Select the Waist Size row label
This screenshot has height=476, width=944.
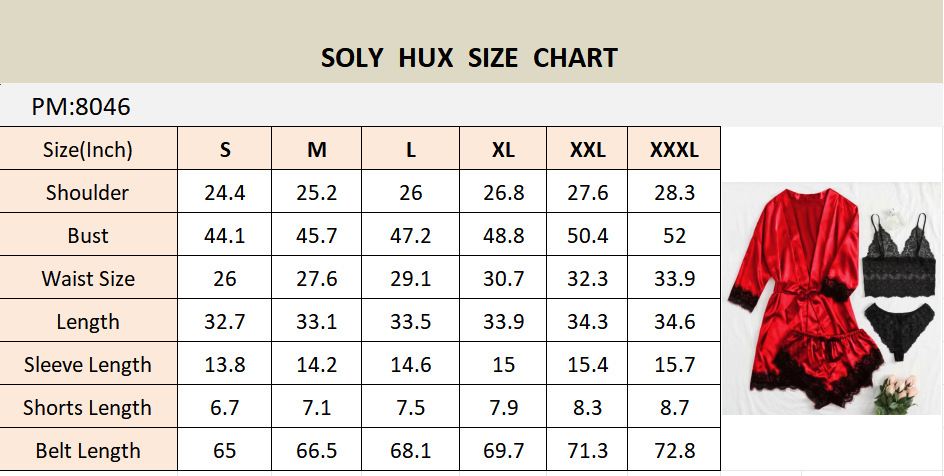point(88,279)
